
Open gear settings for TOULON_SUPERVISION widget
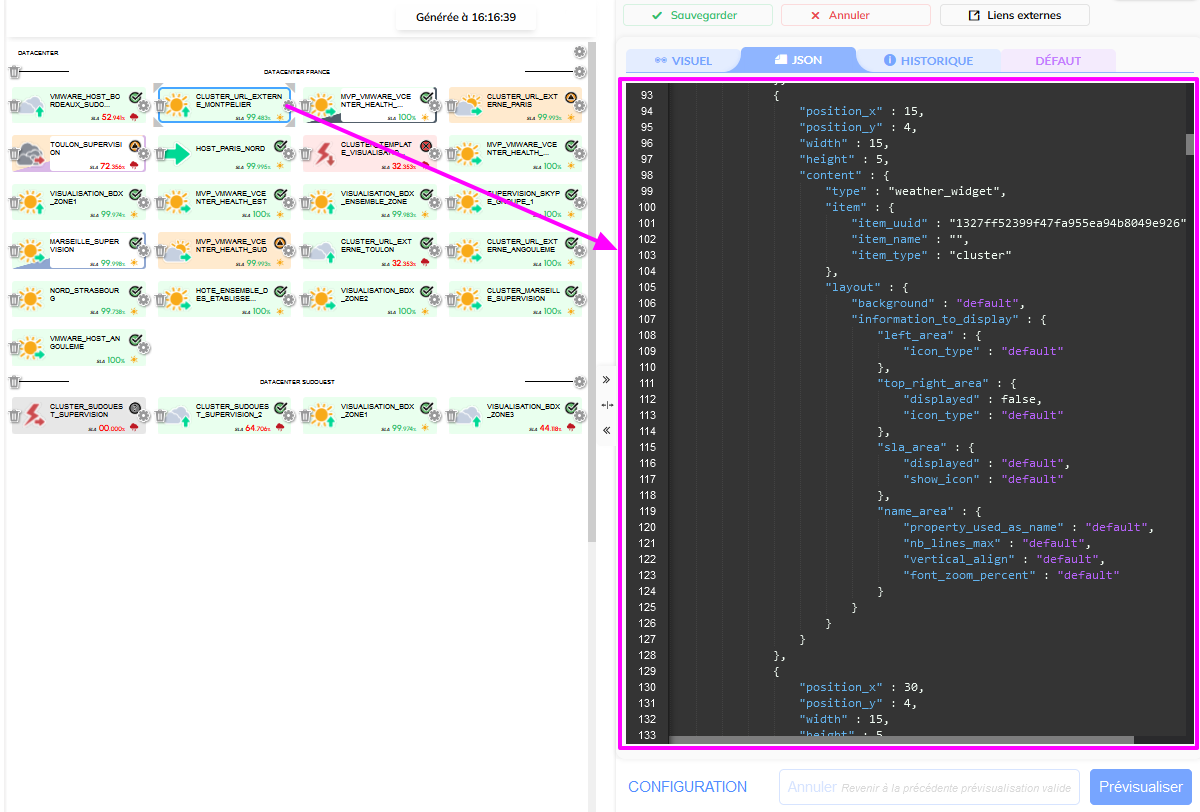[x=143, y=155]
